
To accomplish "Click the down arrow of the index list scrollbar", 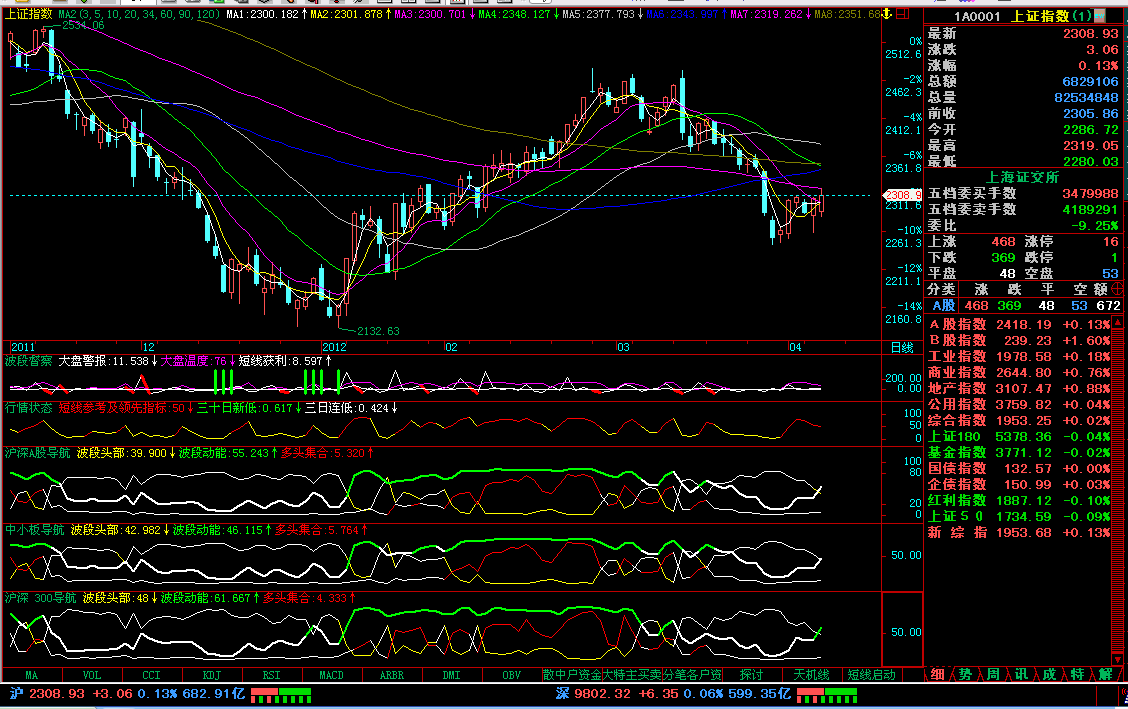I will [x=1117, y=659].
